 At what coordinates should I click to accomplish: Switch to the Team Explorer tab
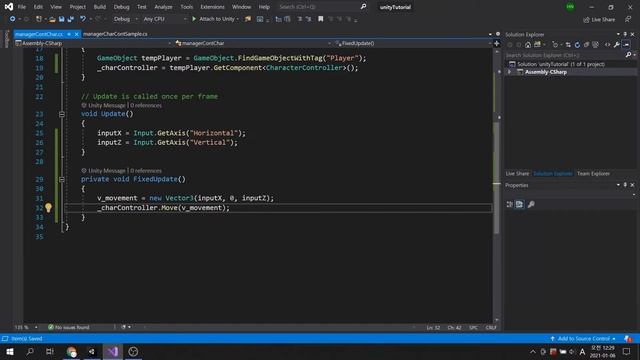(x=593, y=173)
